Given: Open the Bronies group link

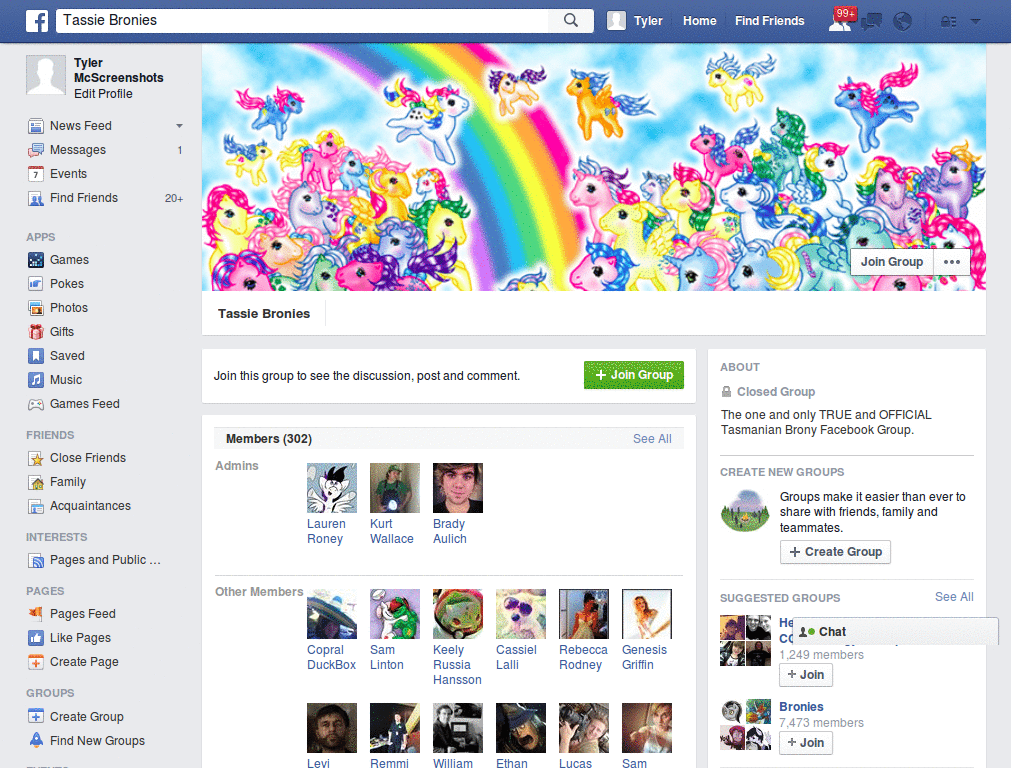Looking at the screenshot, I should pyautogui.click(x=801, y=707).
